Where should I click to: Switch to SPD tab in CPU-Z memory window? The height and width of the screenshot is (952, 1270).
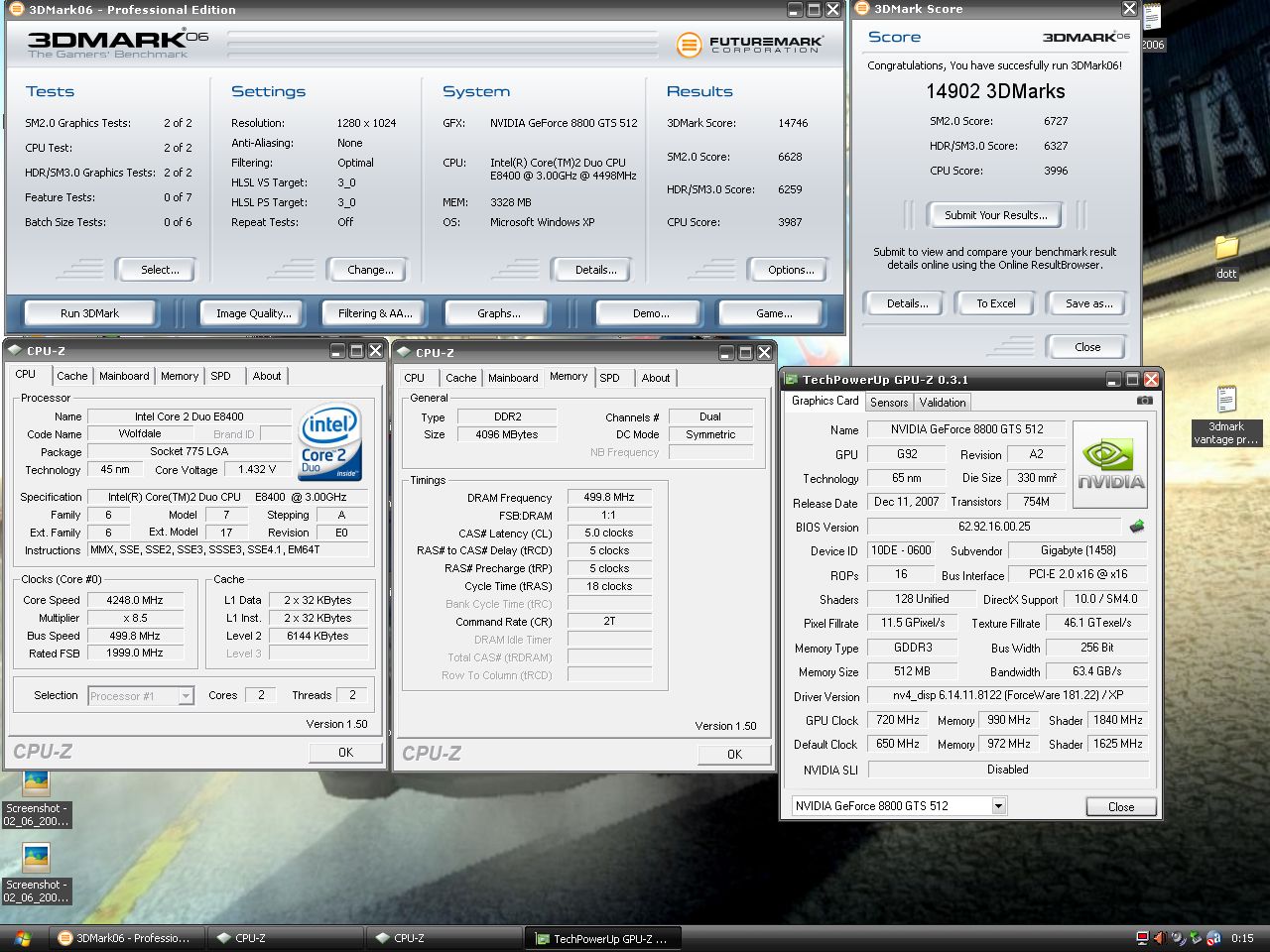coord(609,378)
